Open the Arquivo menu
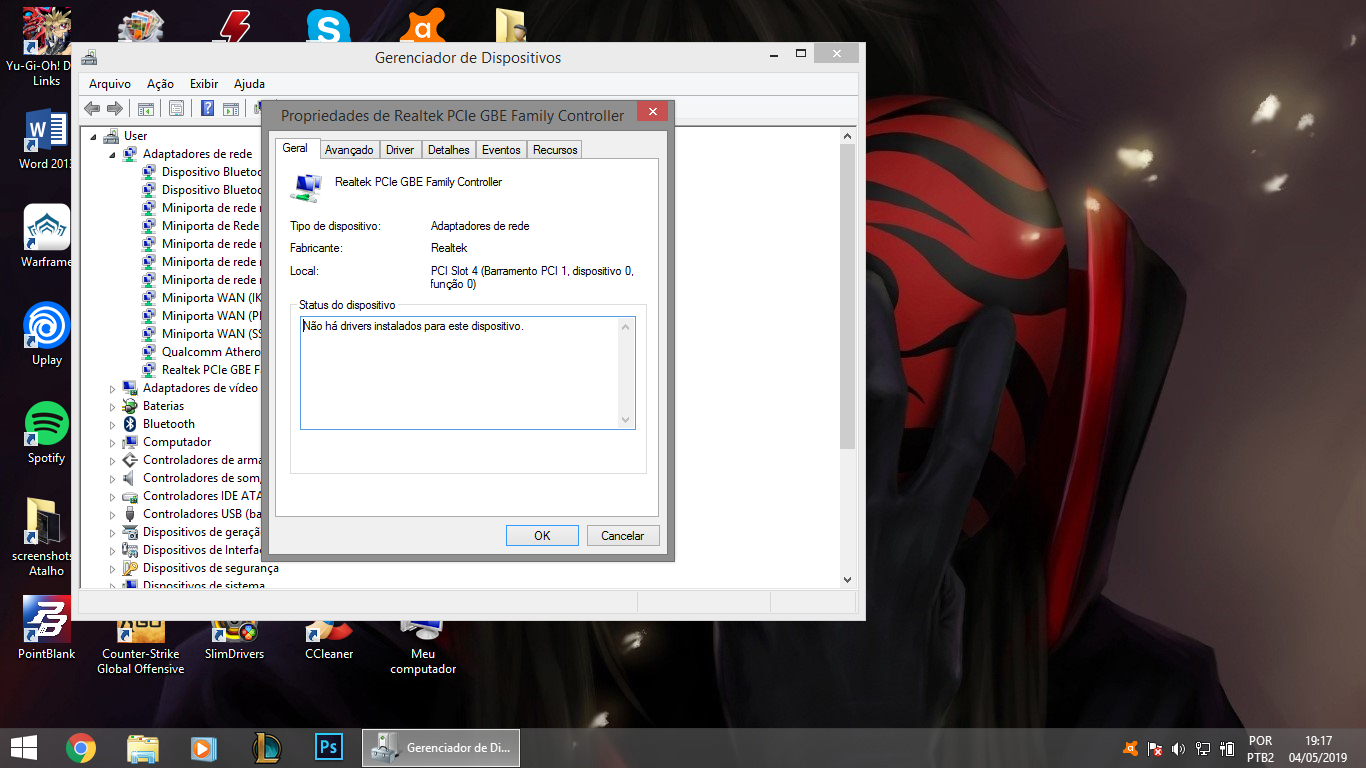This screenshot has width=1366, height=768. point(110,84)
